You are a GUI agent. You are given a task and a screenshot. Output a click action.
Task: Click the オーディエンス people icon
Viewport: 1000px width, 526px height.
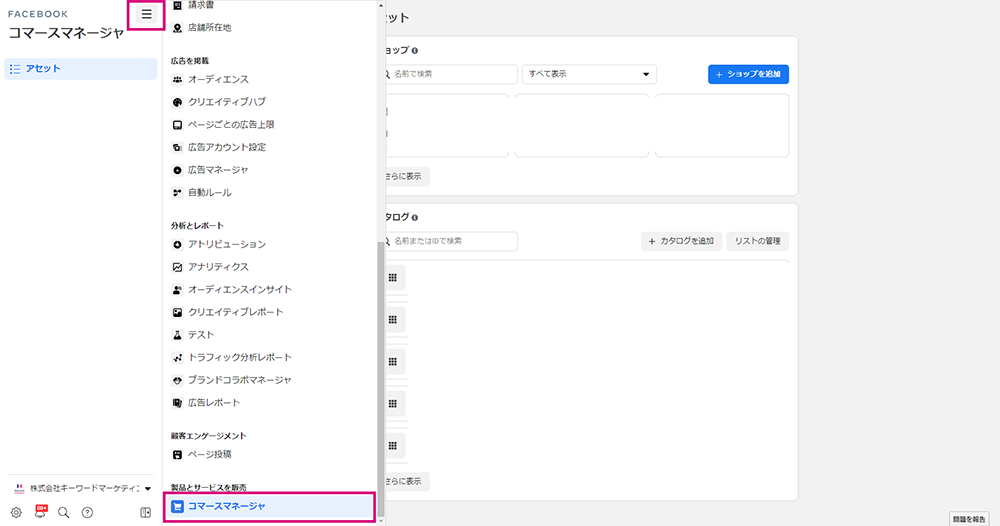(x=177, y=80)
